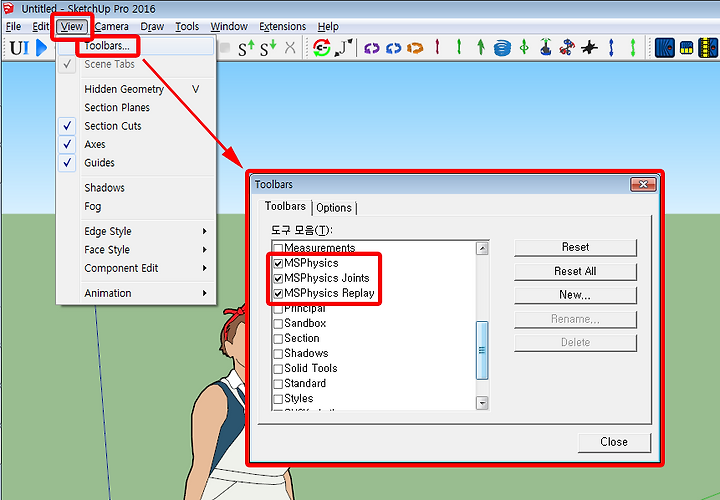Select the green curvy piston joint

[x=633, y=47]
